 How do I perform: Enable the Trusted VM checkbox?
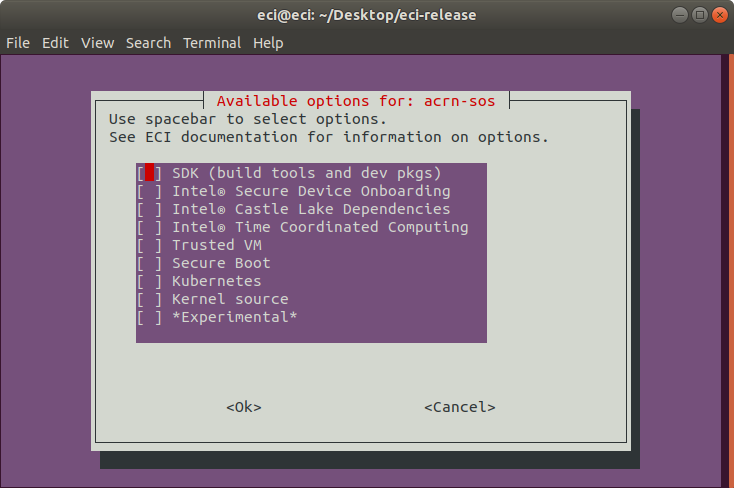[149, 245]
